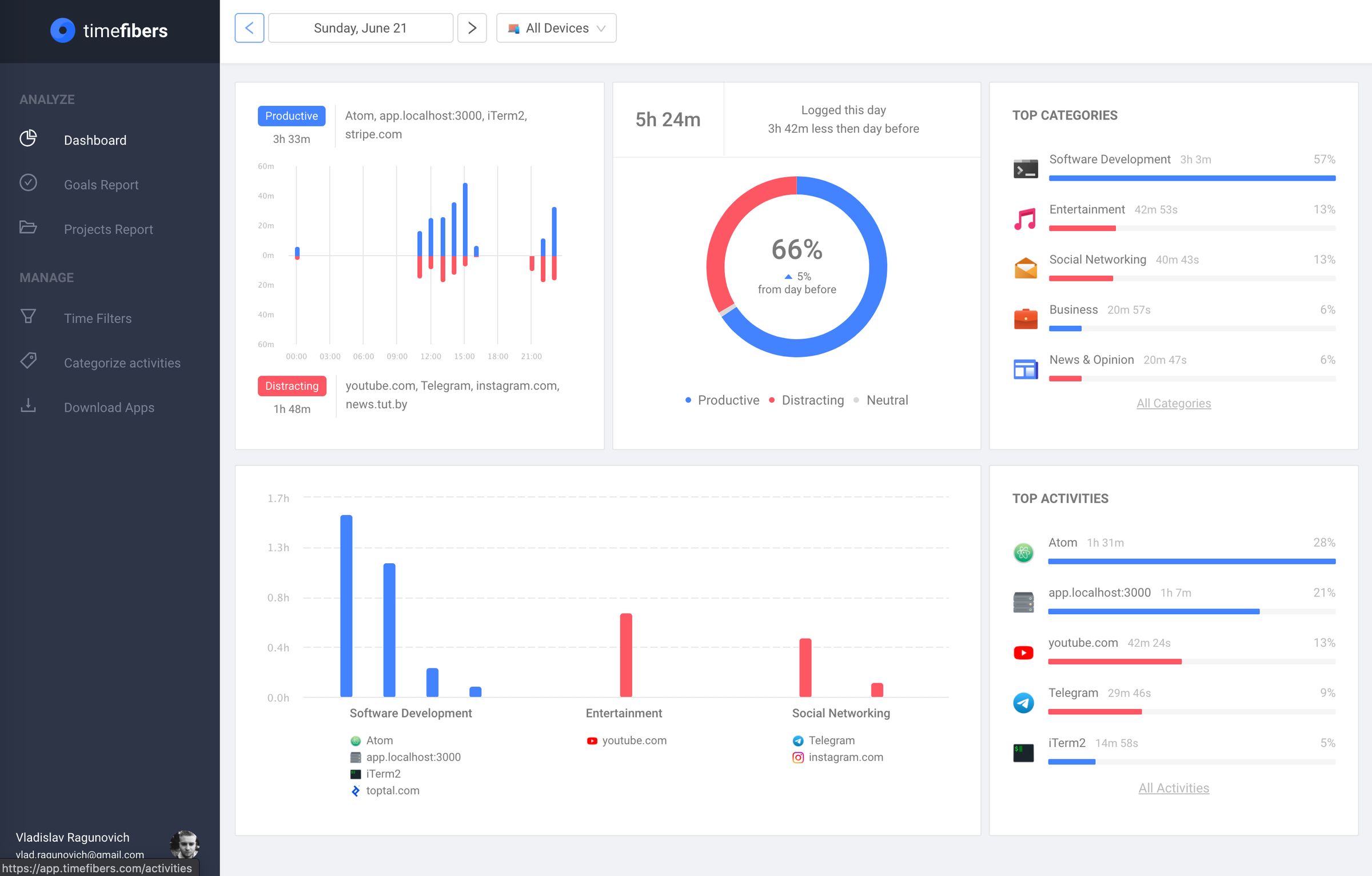
Task: Select the Entertainment music note icon
Action: [1024, 218]
